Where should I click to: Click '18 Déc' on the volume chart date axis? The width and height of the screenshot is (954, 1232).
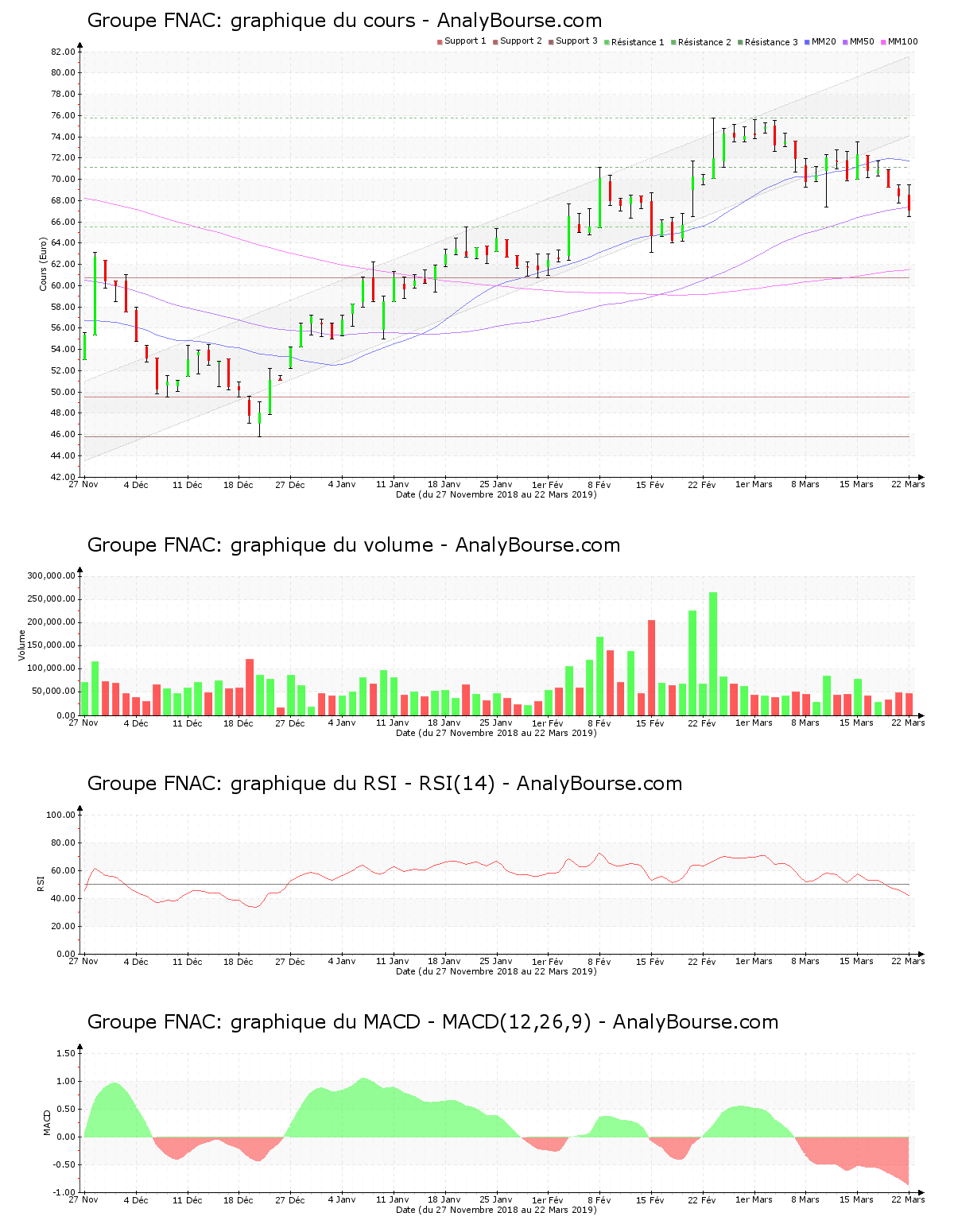pos(238,723)
